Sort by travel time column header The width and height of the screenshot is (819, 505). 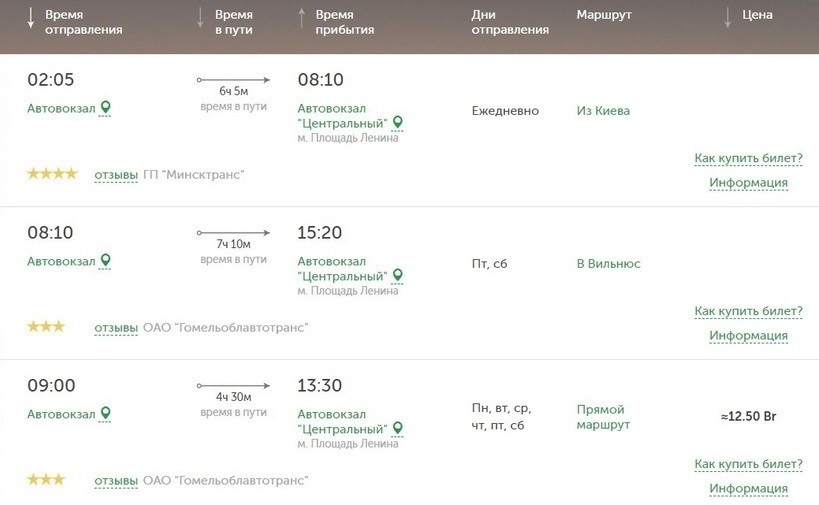(x=233, y=22)
